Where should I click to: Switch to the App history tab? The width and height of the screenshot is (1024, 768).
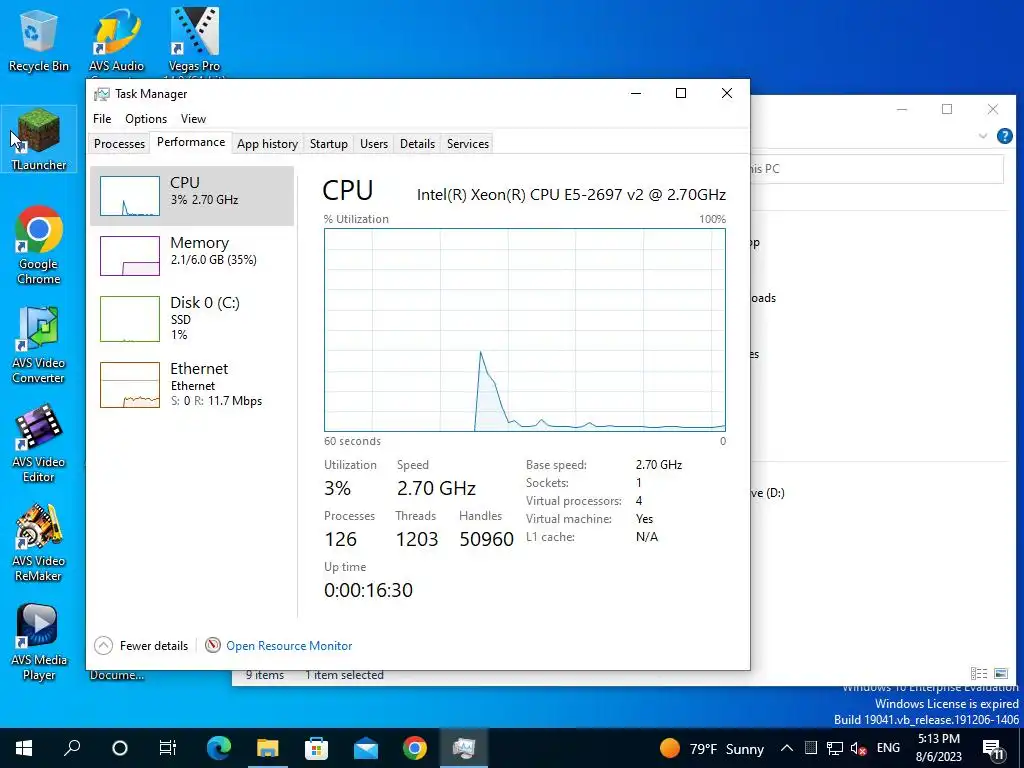(267, 144)
